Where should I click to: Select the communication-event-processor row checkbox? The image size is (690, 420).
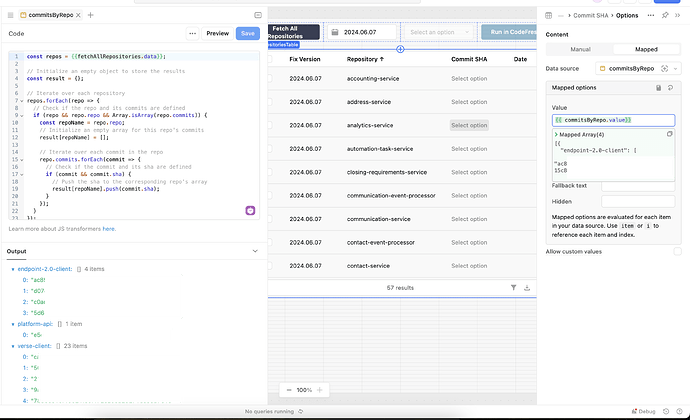(270, 195)
